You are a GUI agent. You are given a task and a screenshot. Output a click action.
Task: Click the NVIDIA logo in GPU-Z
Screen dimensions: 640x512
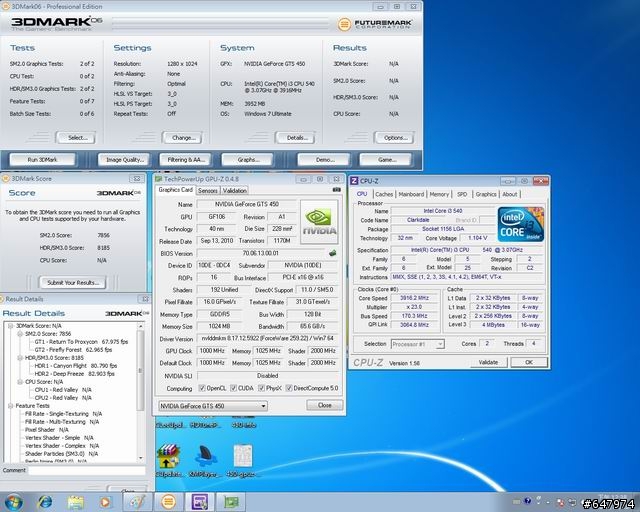[319, 222]
